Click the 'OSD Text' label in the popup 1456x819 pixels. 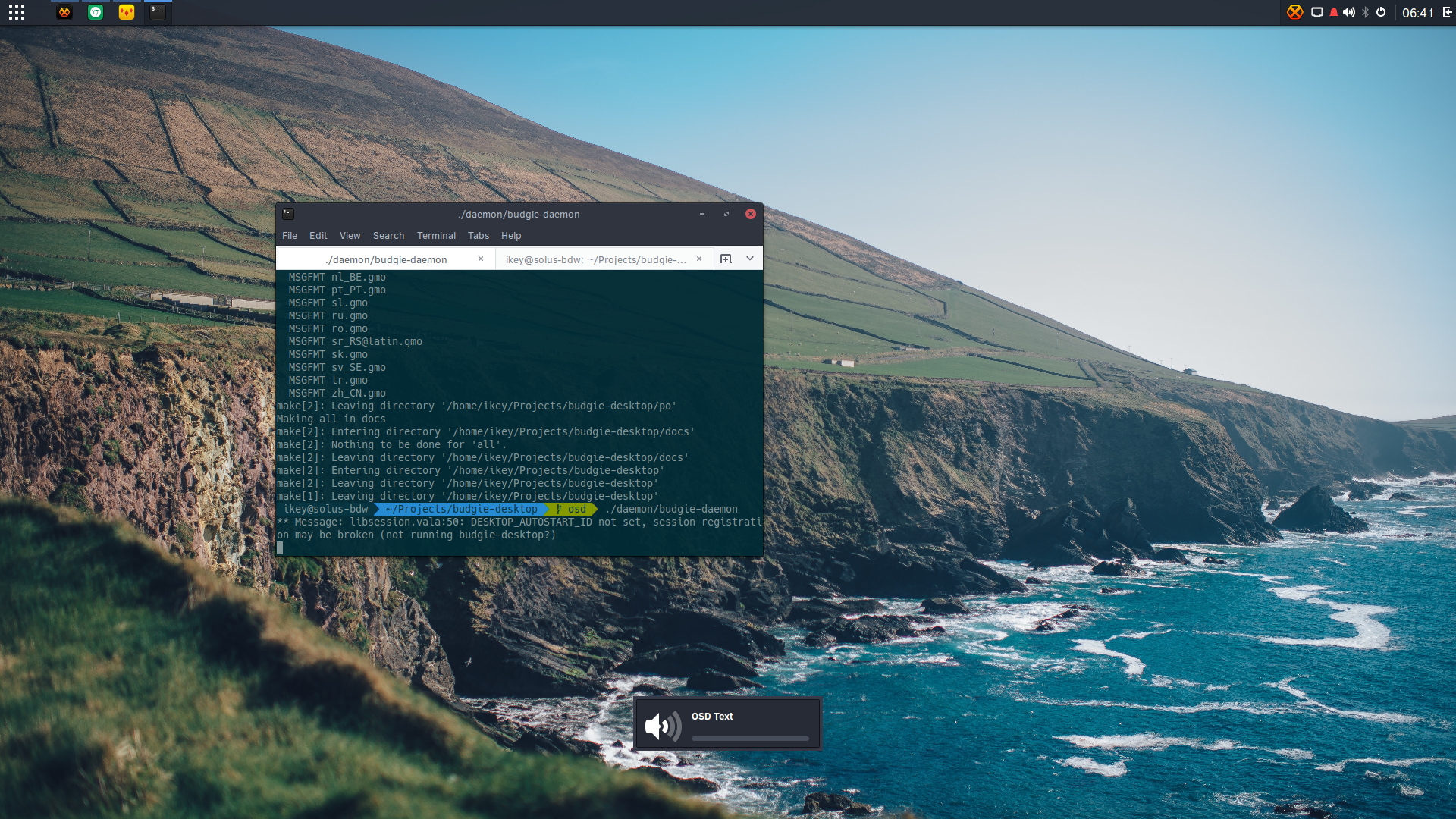[x=712, y=717]
